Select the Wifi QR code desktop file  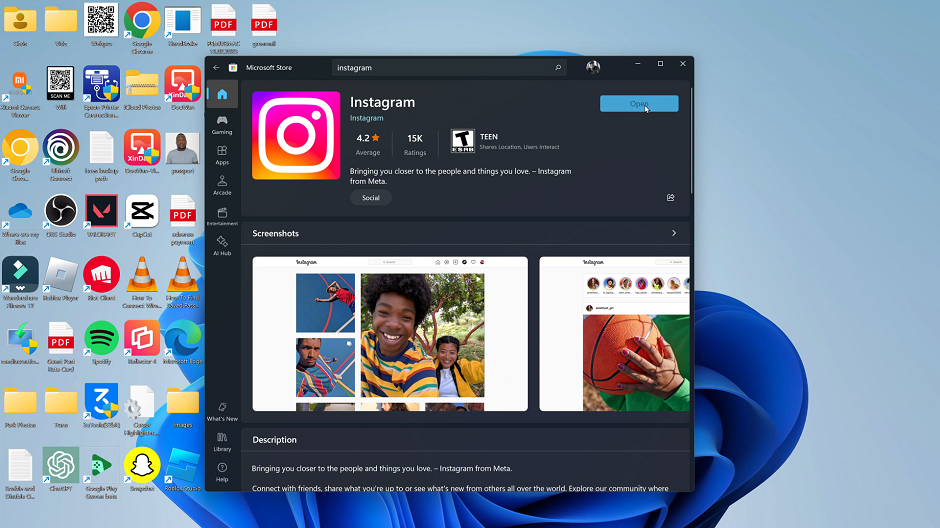click(x=61, y=88)
